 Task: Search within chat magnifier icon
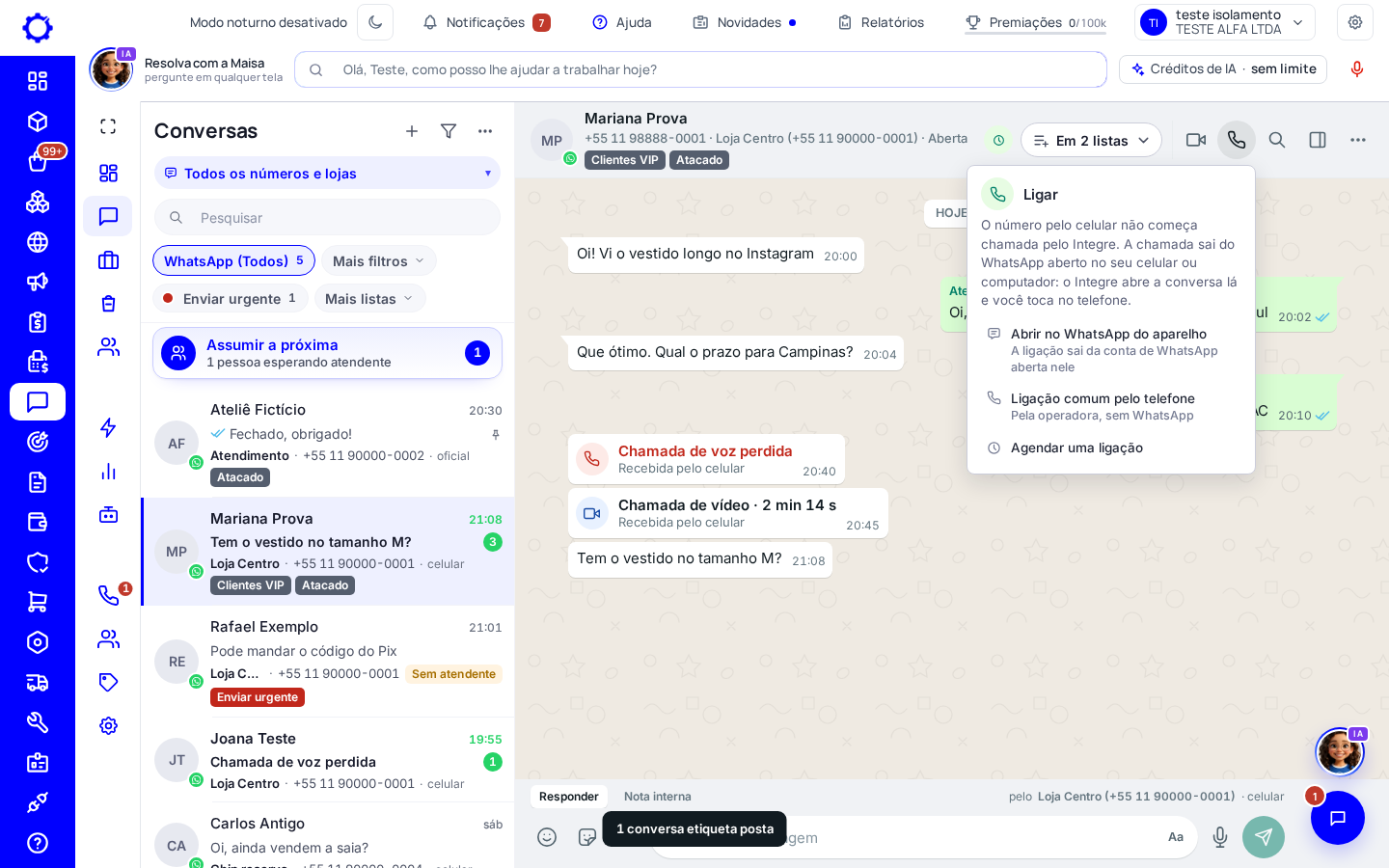click(x=1277, y=140)
